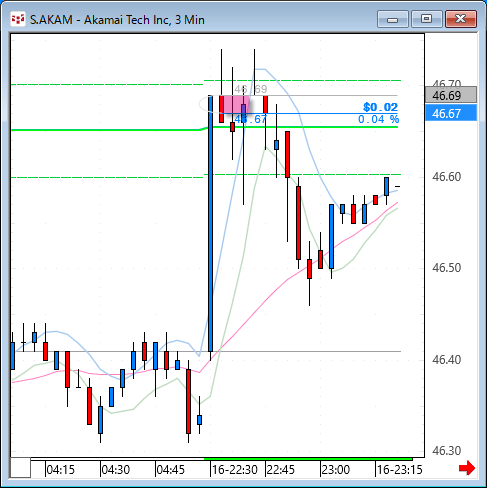Select the pink order rectangle on the chart
Image resolution: width=487 pixels, height=488 pixels.
tap(235, 104)
